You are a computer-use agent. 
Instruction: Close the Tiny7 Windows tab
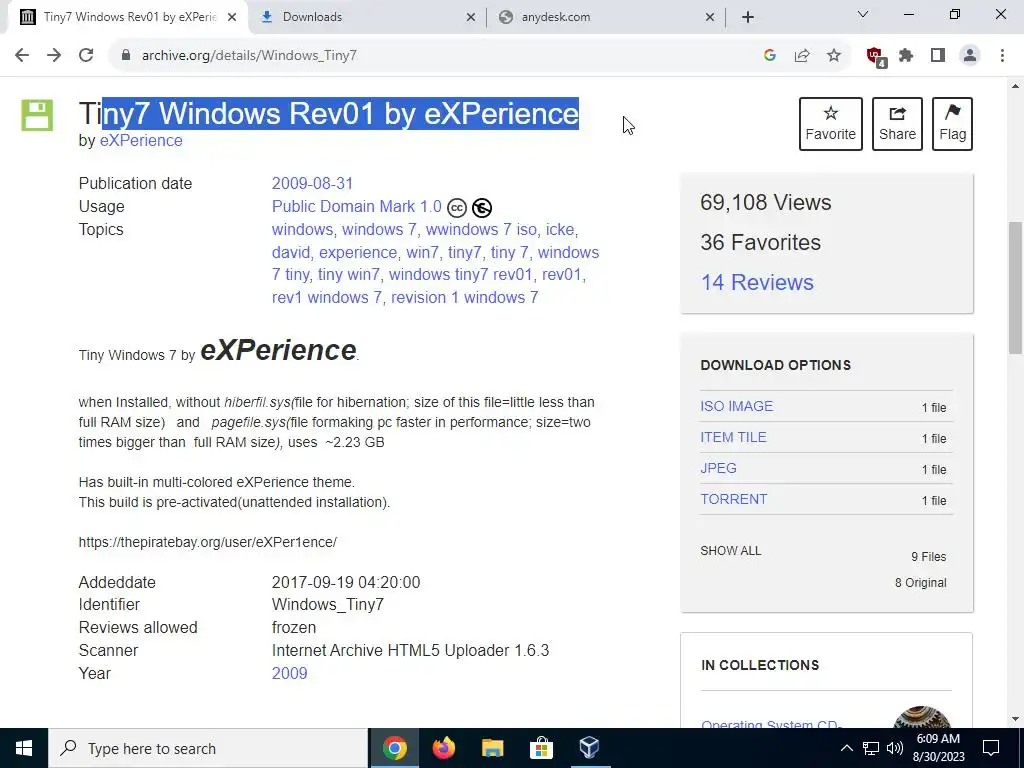(232, 18)
